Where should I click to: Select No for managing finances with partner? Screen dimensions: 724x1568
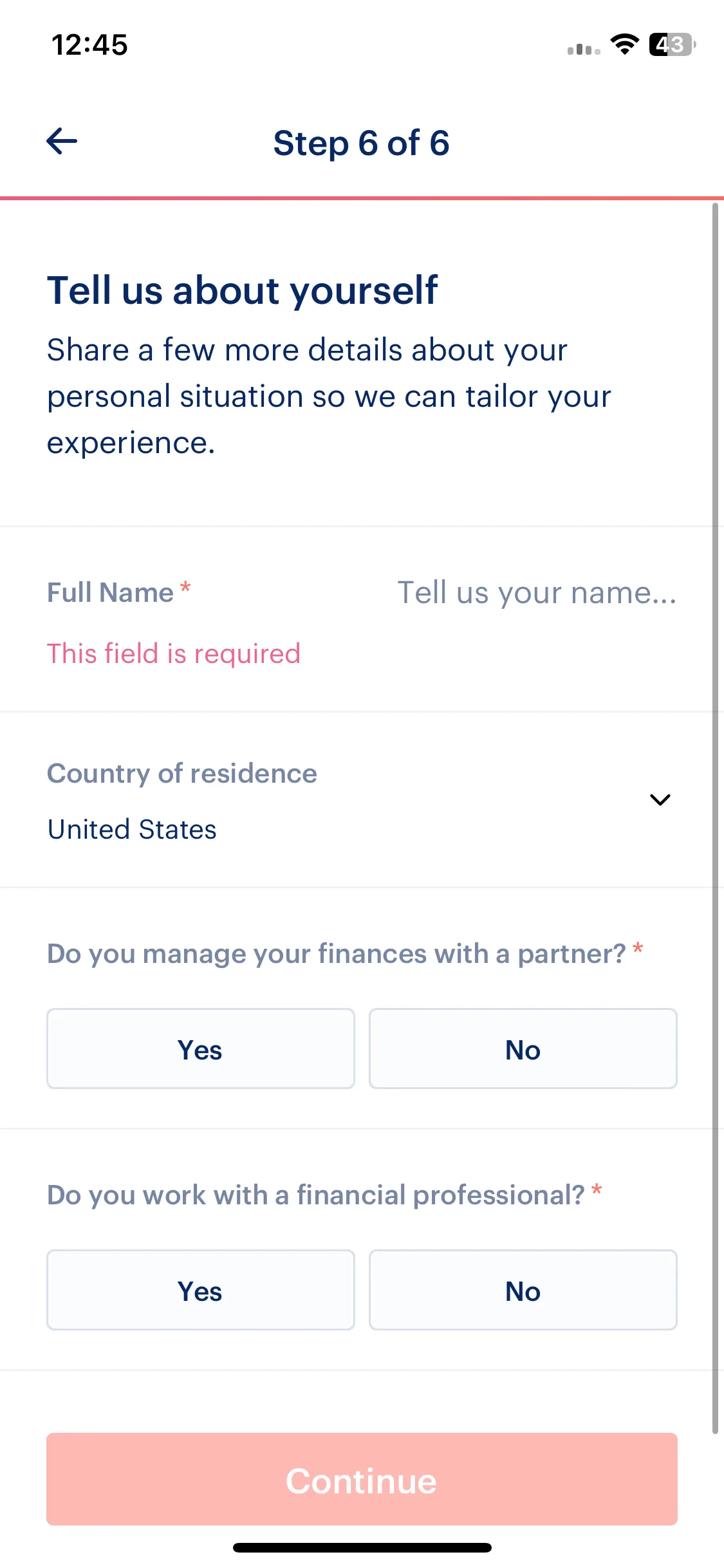(x=523, y=1049)
